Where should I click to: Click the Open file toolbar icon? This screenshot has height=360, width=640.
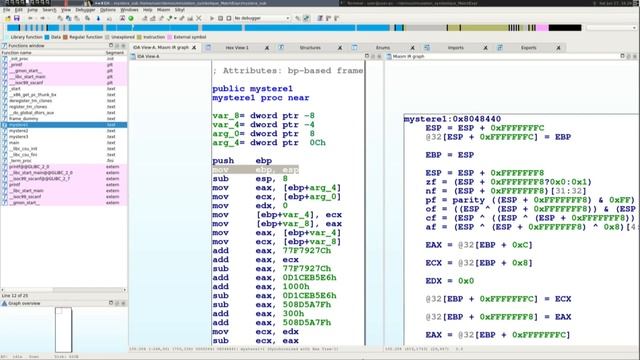[x=8, y=18]
